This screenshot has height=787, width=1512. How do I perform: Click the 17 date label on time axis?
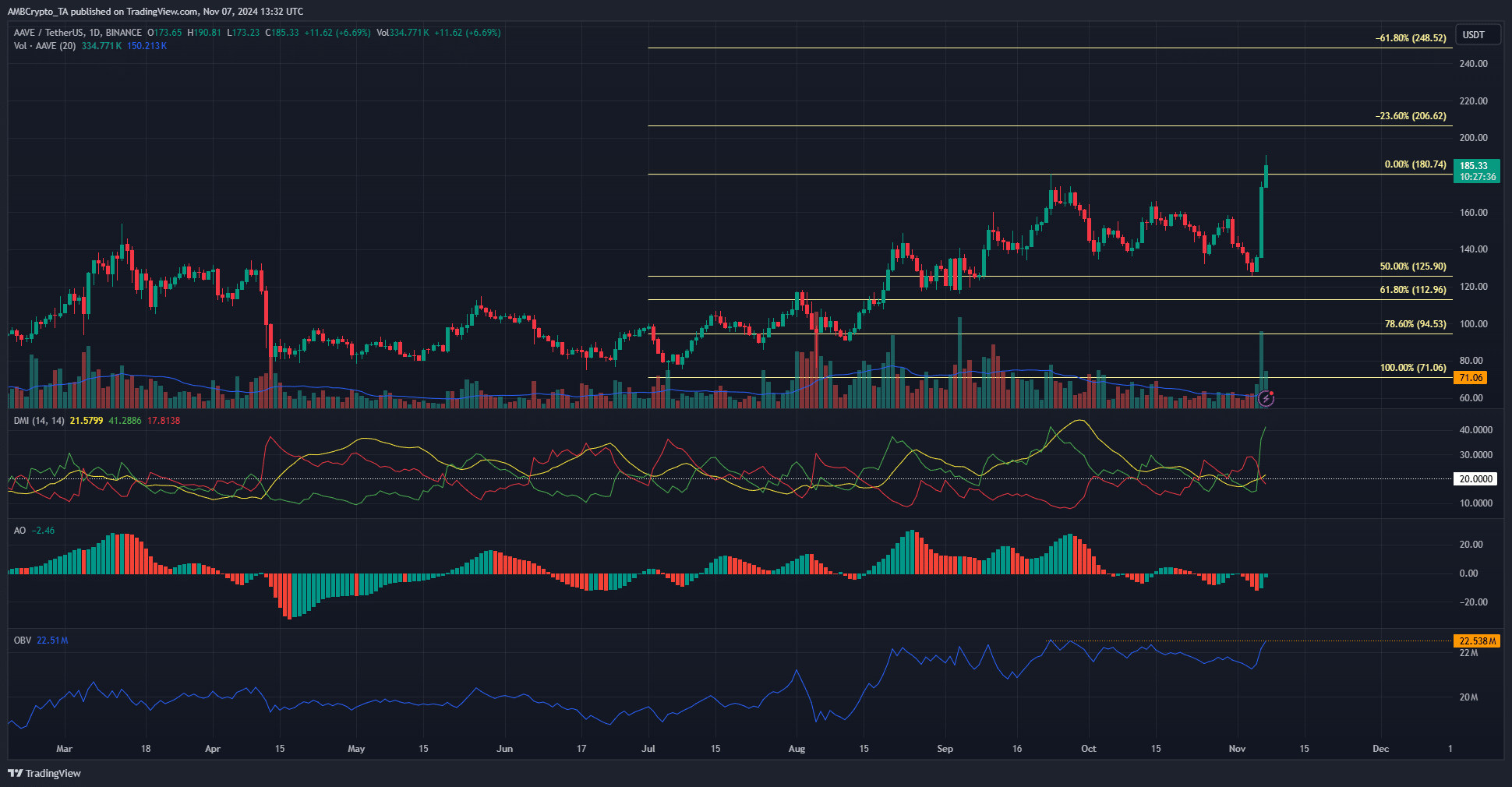581,749
